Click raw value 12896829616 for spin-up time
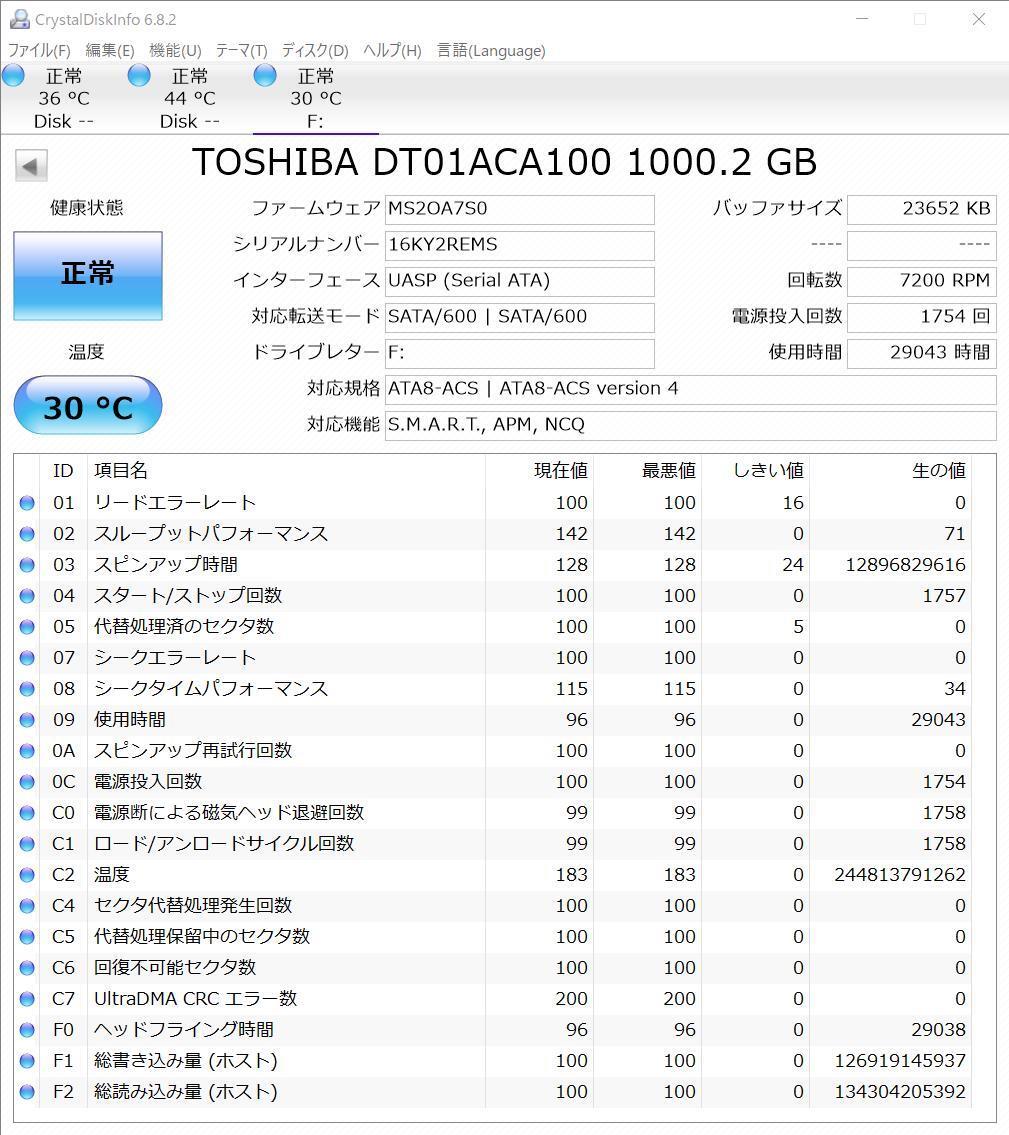This screenshot has width=1009, height=1135. [x=905, y=565]
